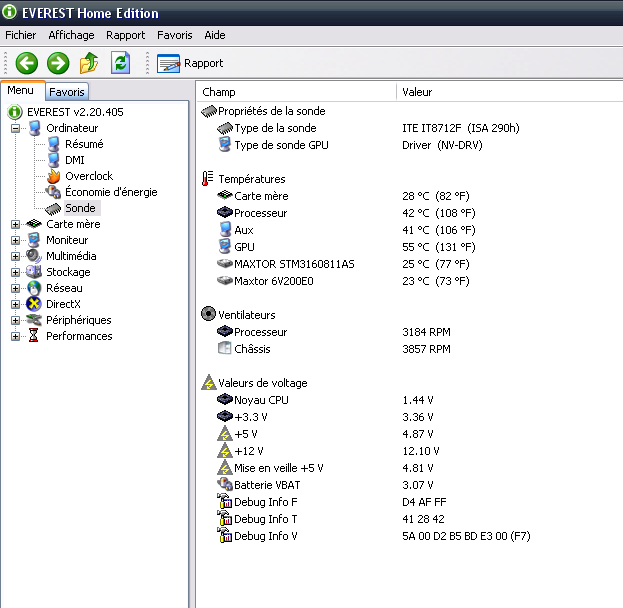Click the ITE IT8712F (ISA 290h) value
623x608 pixels.
point(460,128)
